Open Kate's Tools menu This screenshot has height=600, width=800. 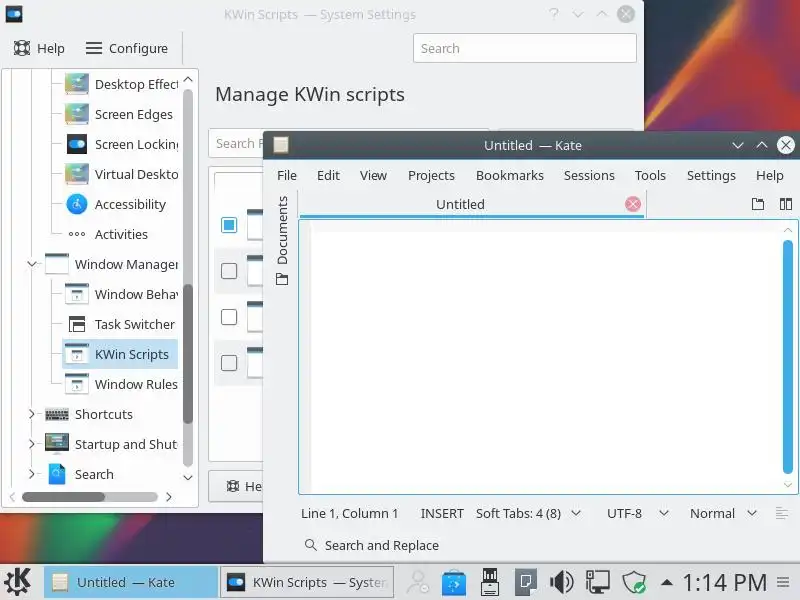pos(650,176)
